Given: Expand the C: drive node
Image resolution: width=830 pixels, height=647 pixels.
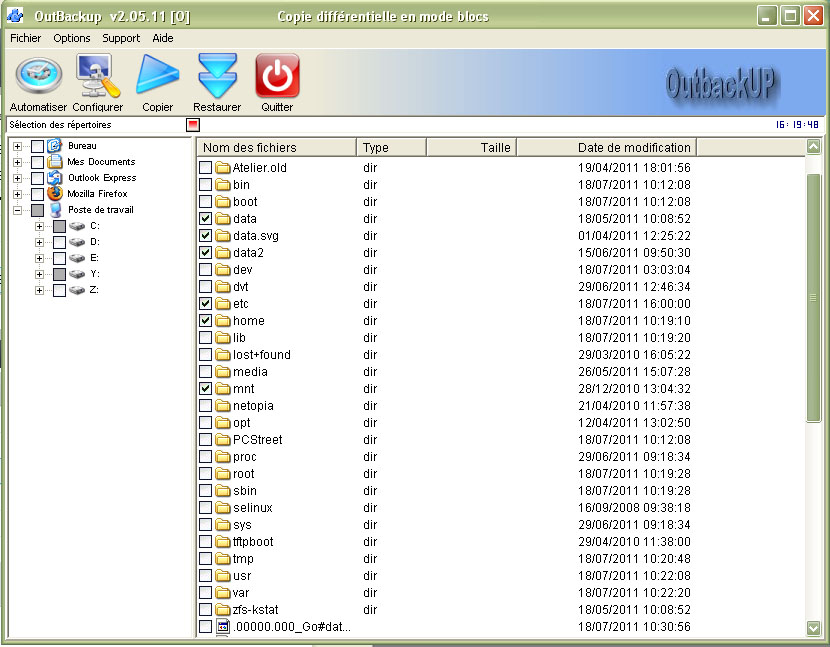Looking at the screenshot, I should (x=39, y=227).
